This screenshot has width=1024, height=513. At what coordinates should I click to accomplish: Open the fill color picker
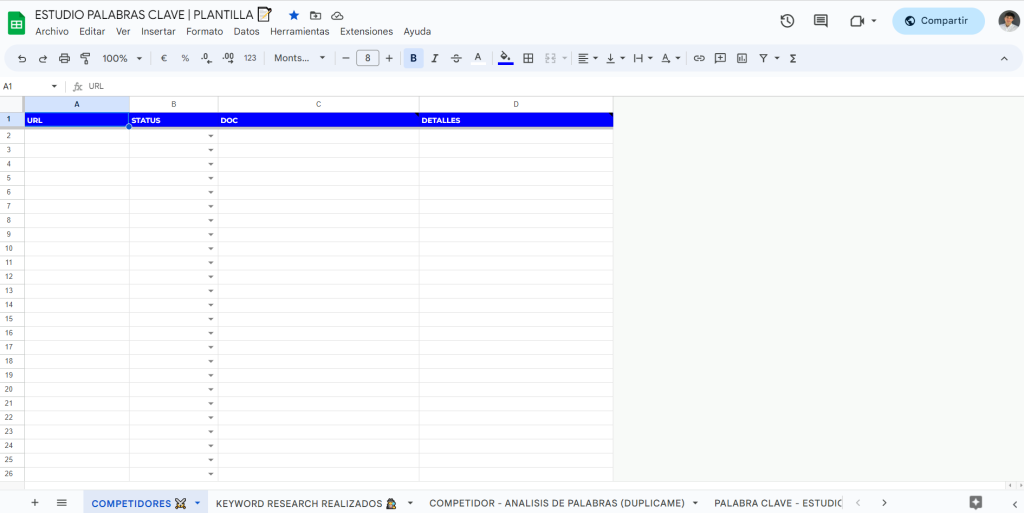(505, 58)
